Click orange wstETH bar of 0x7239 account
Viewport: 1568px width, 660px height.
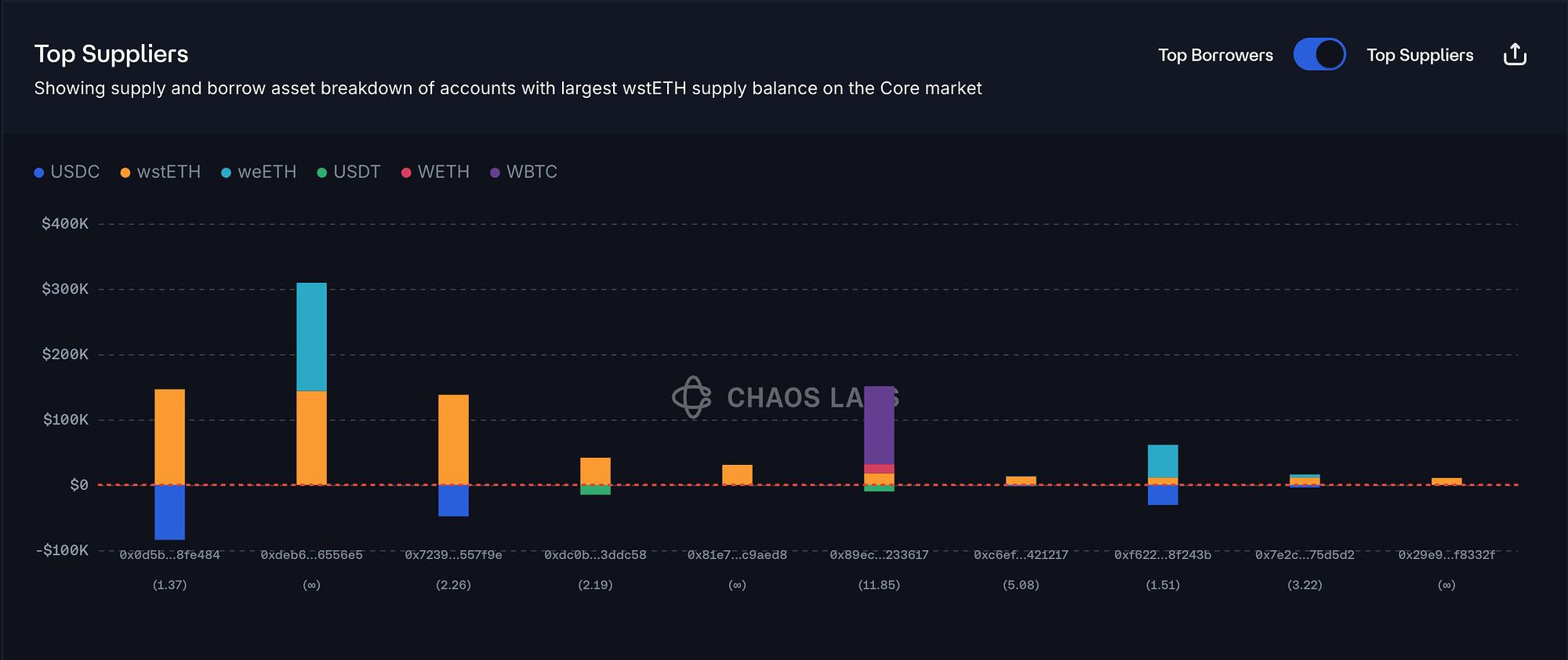tap(453, 439)
